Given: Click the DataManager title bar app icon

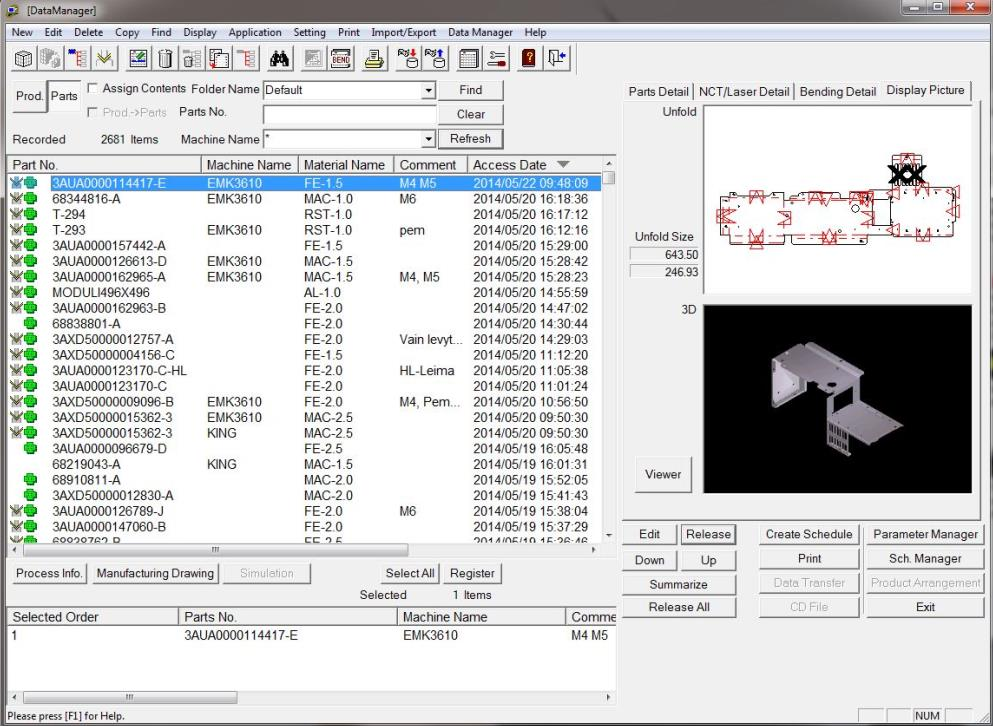Looking at the screenshot, I should (x=12, y=10).
